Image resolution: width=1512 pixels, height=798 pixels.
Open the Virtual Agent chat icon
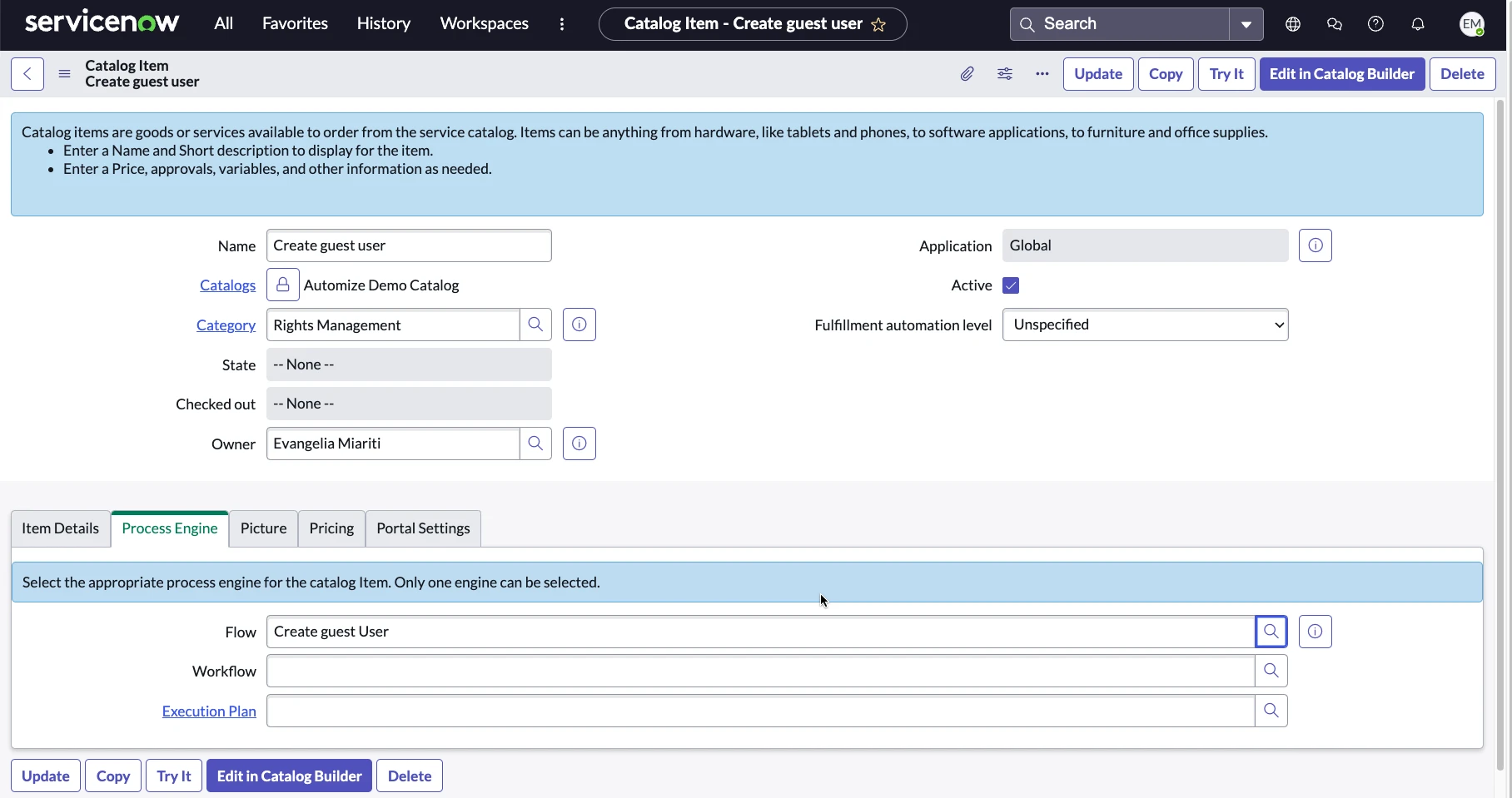(1334, 23)
